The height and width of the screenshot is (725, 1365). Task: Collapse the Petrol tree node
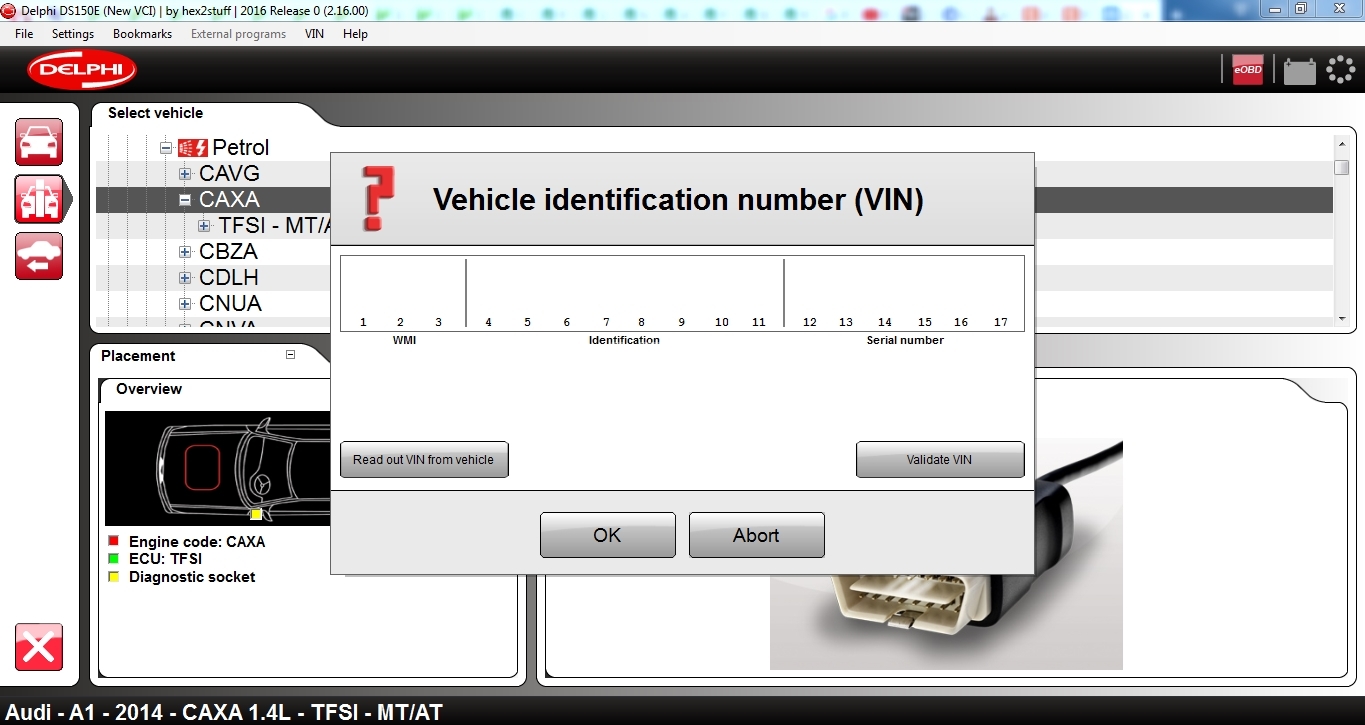click(x=166, y=148)
